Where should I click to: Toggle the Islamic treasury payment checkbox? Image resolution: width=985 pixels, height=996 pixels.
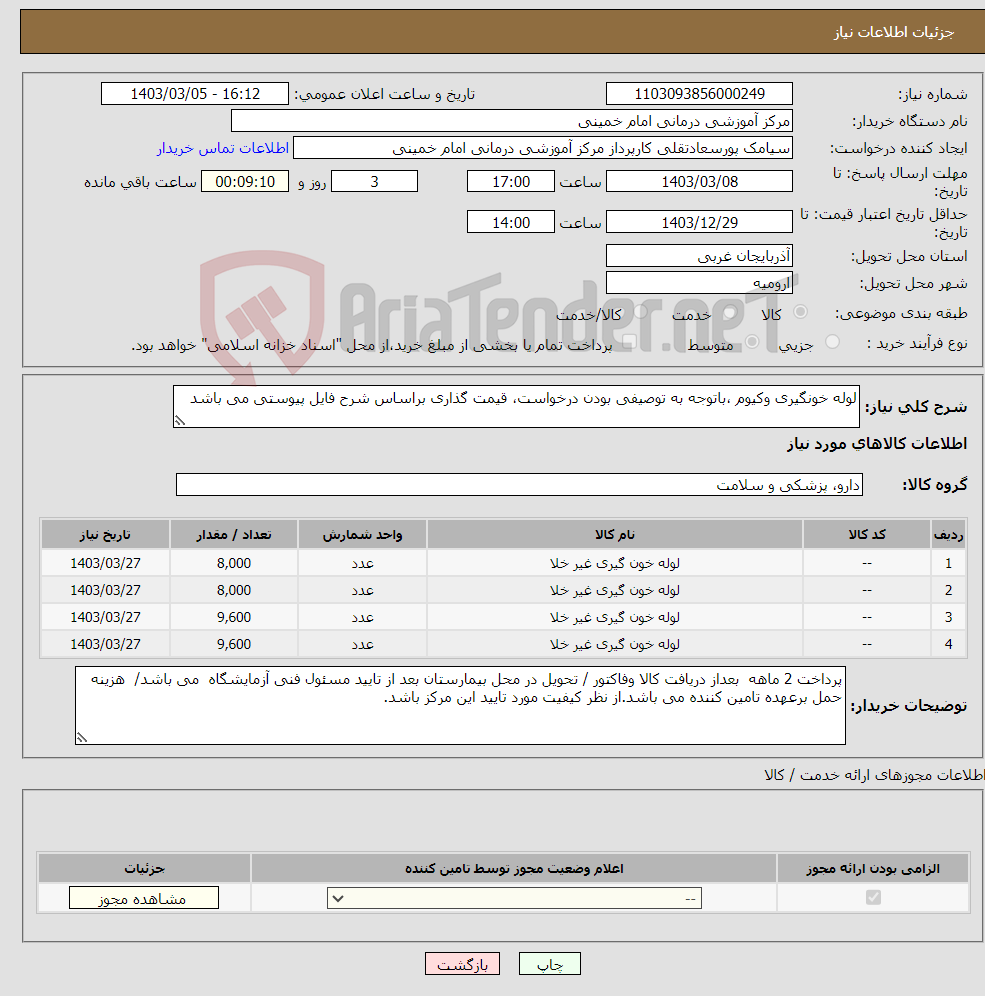click(x=629, y=342)
